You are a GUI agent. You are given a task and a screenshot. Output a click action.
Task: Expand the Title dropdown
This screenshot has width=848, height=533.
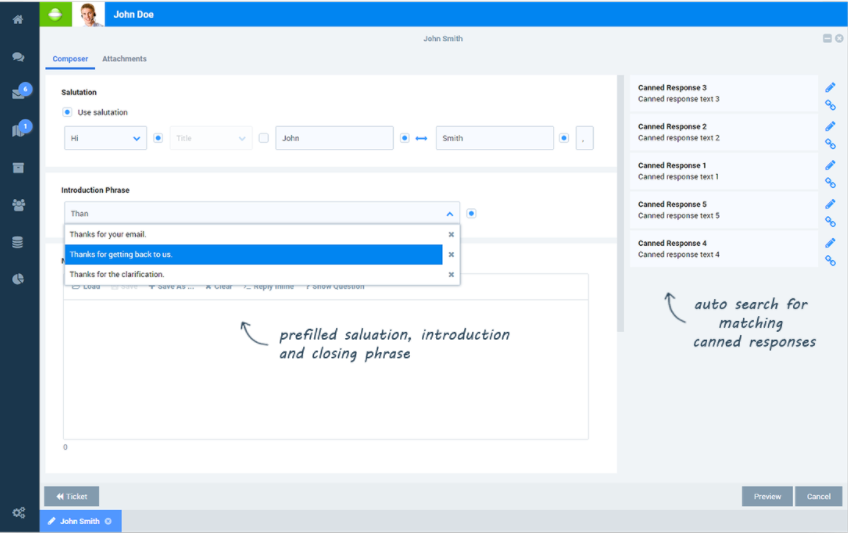tap(210, 138)
